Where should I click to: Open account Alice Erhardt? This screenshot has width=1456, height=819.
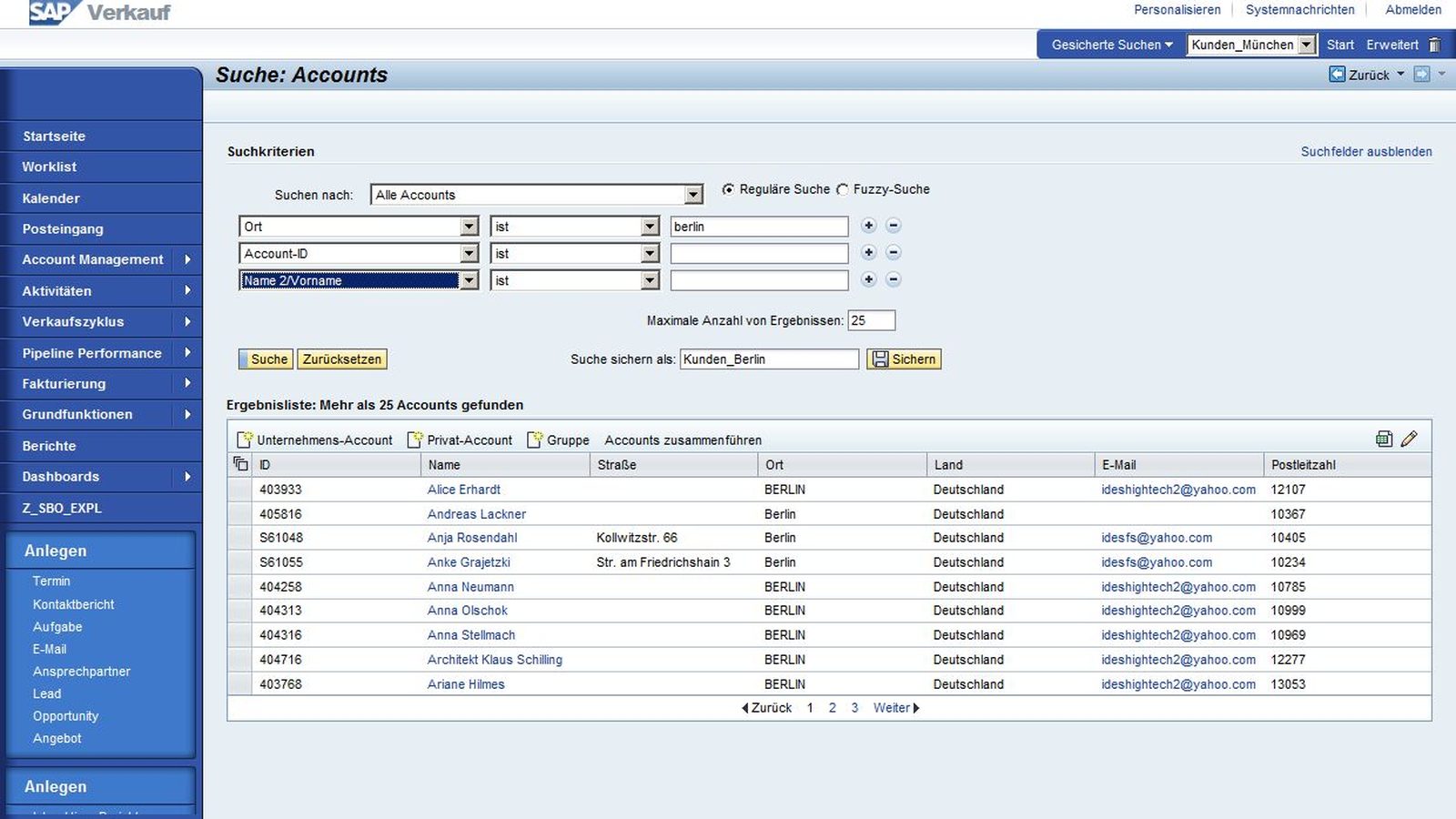pos(464,490)
